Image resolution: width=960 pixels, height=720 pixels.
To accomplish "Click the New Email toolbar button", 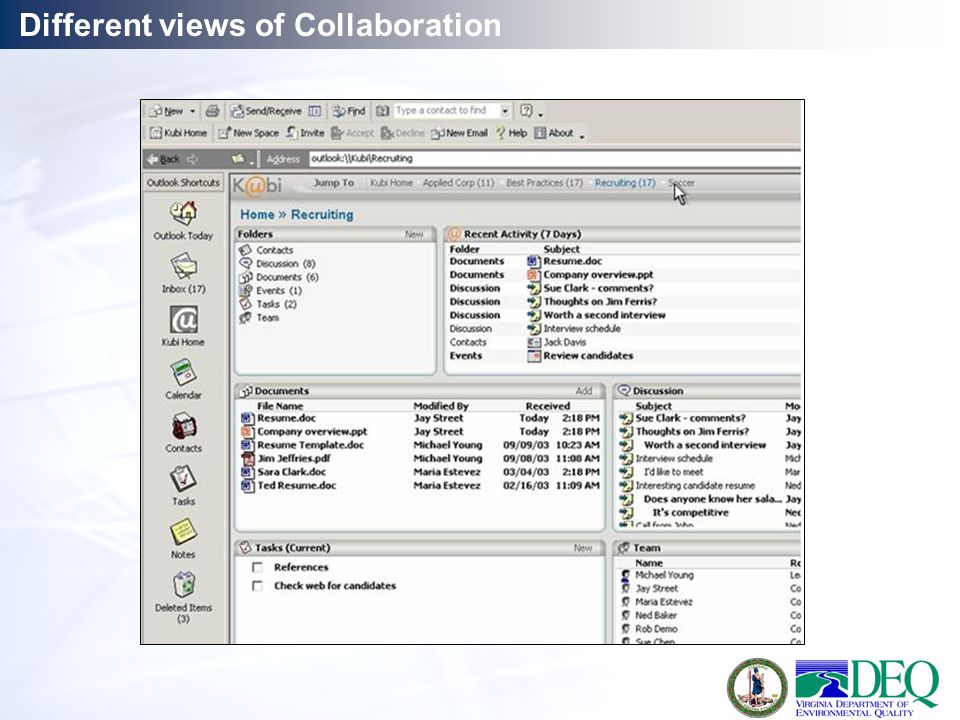I will coord(459,133).
